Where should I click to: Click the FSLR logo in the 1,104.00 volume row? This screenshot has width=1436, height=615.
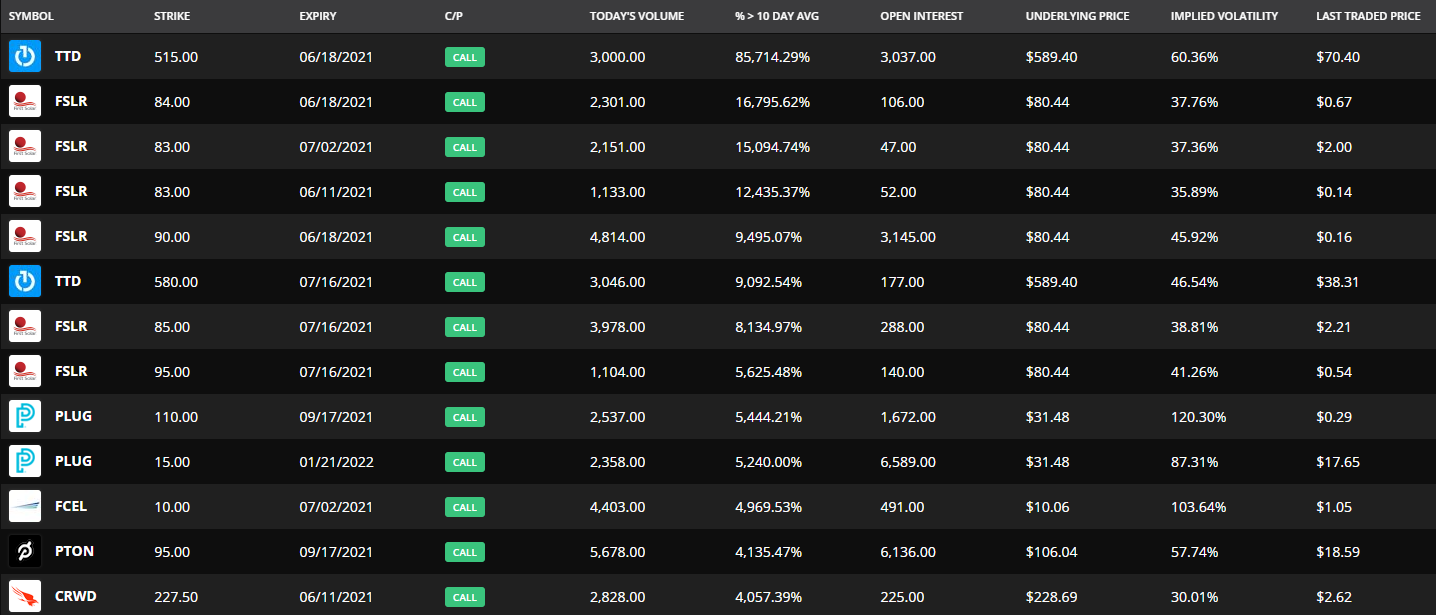(25, 372)
